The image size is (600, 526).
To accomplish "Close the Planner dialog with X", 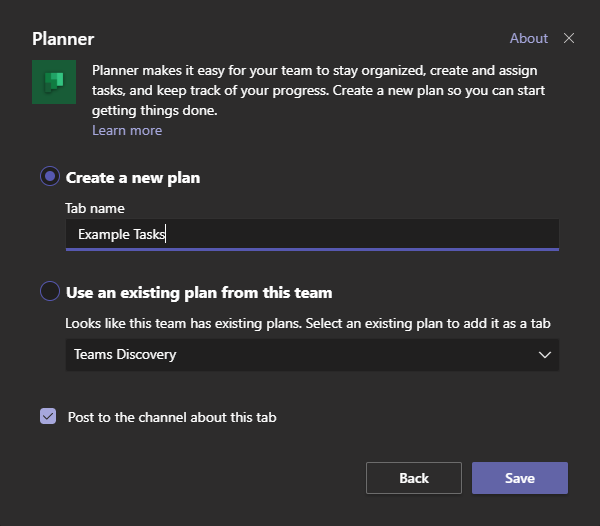I will (x=569, y=38).
